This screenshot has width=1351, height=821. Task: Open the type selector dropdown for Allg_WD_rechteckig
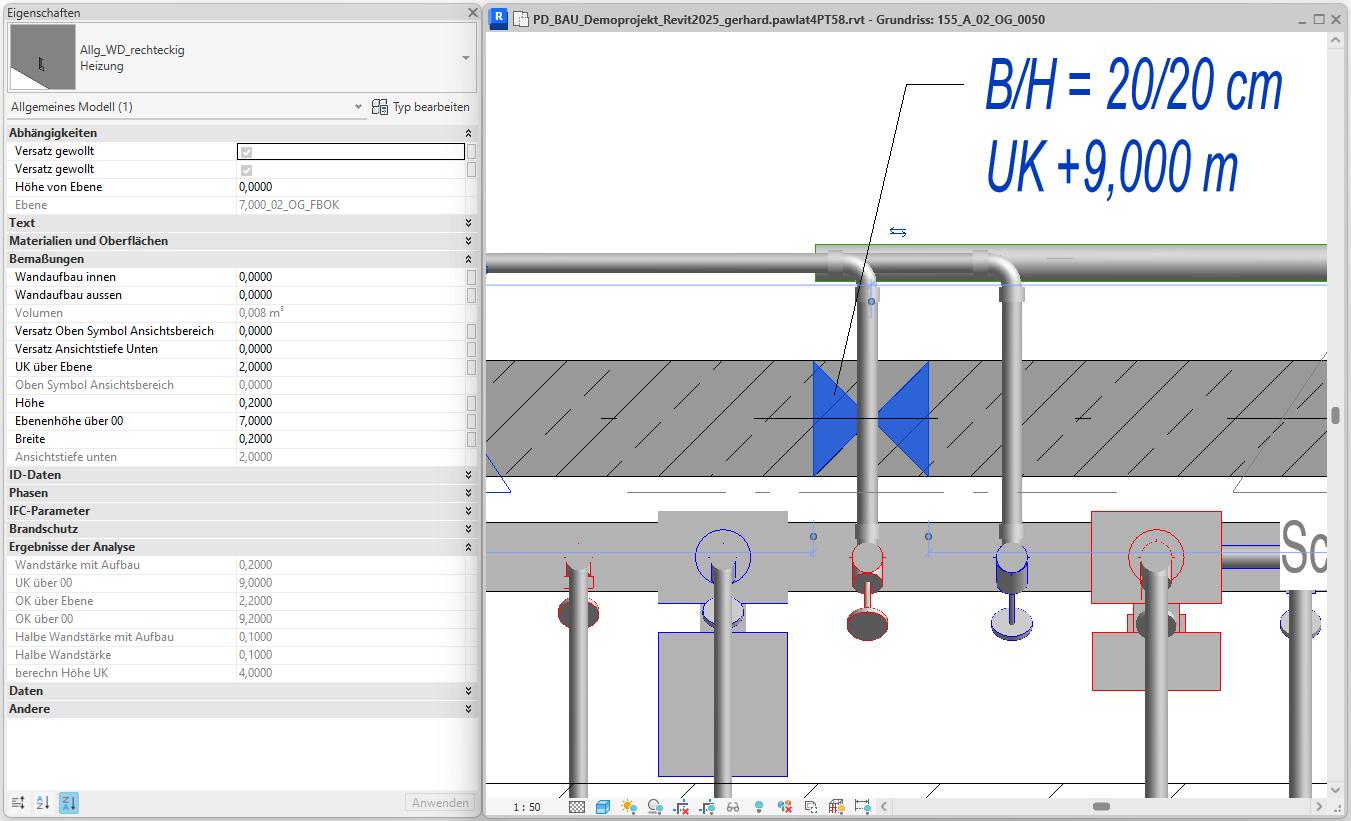pyautogui.click(x=465, y=58)
